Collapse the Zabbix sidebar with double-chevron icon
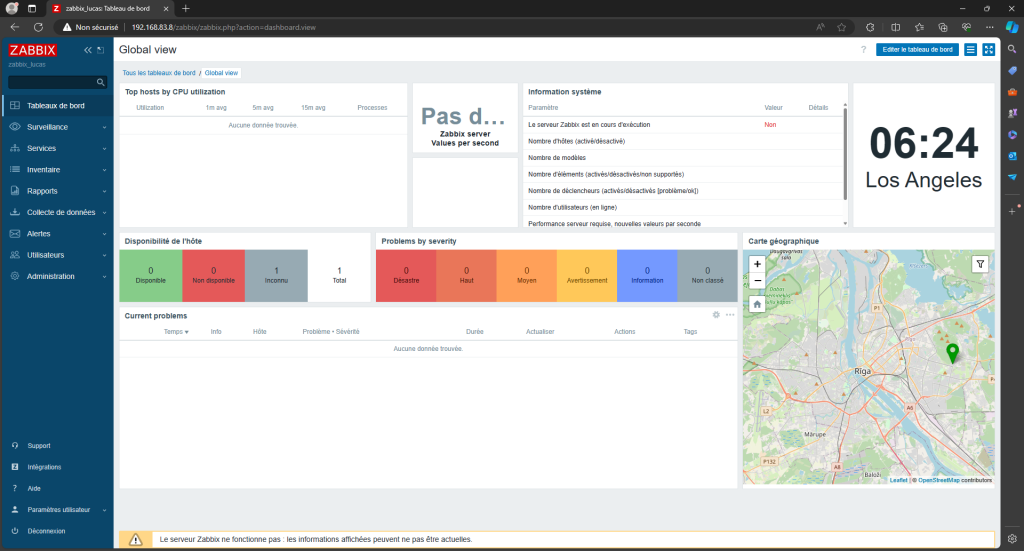The height and width of the screenshot is (551, 1024). point(88,49)
